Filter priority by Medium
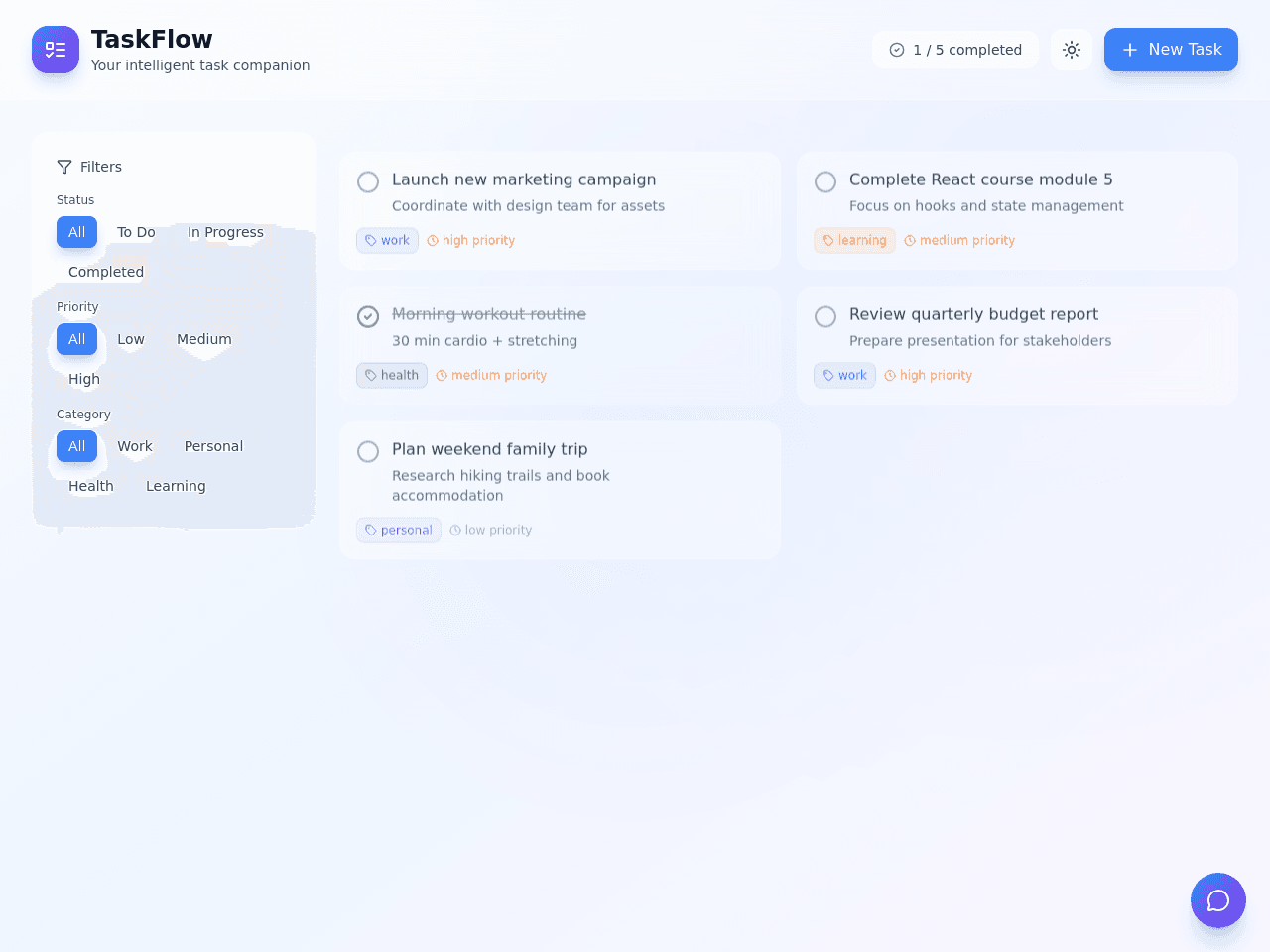The image size is (1270, 952). [x=204, y=339]
